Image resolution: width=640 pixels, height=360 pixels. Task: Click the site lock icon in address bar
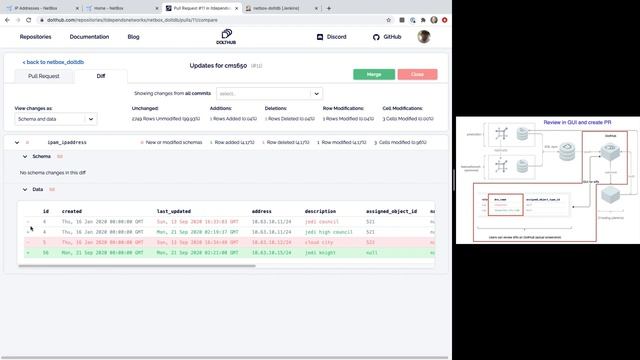tap(42, 20)
